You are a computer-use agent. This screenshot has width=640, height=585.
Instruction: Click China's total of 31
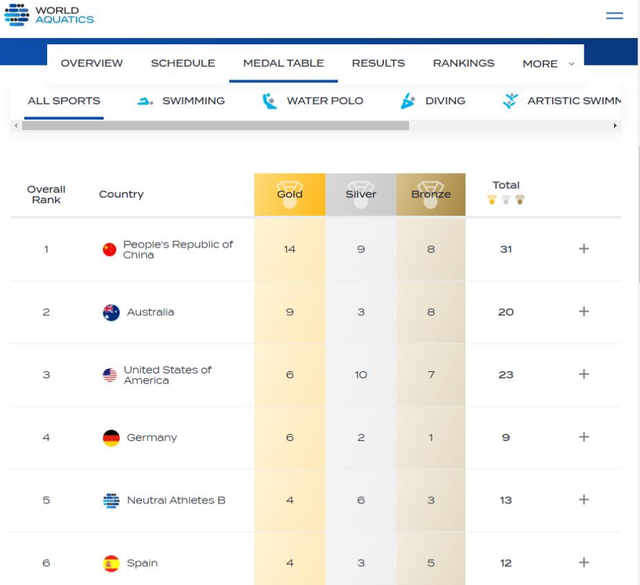point(506,249)
